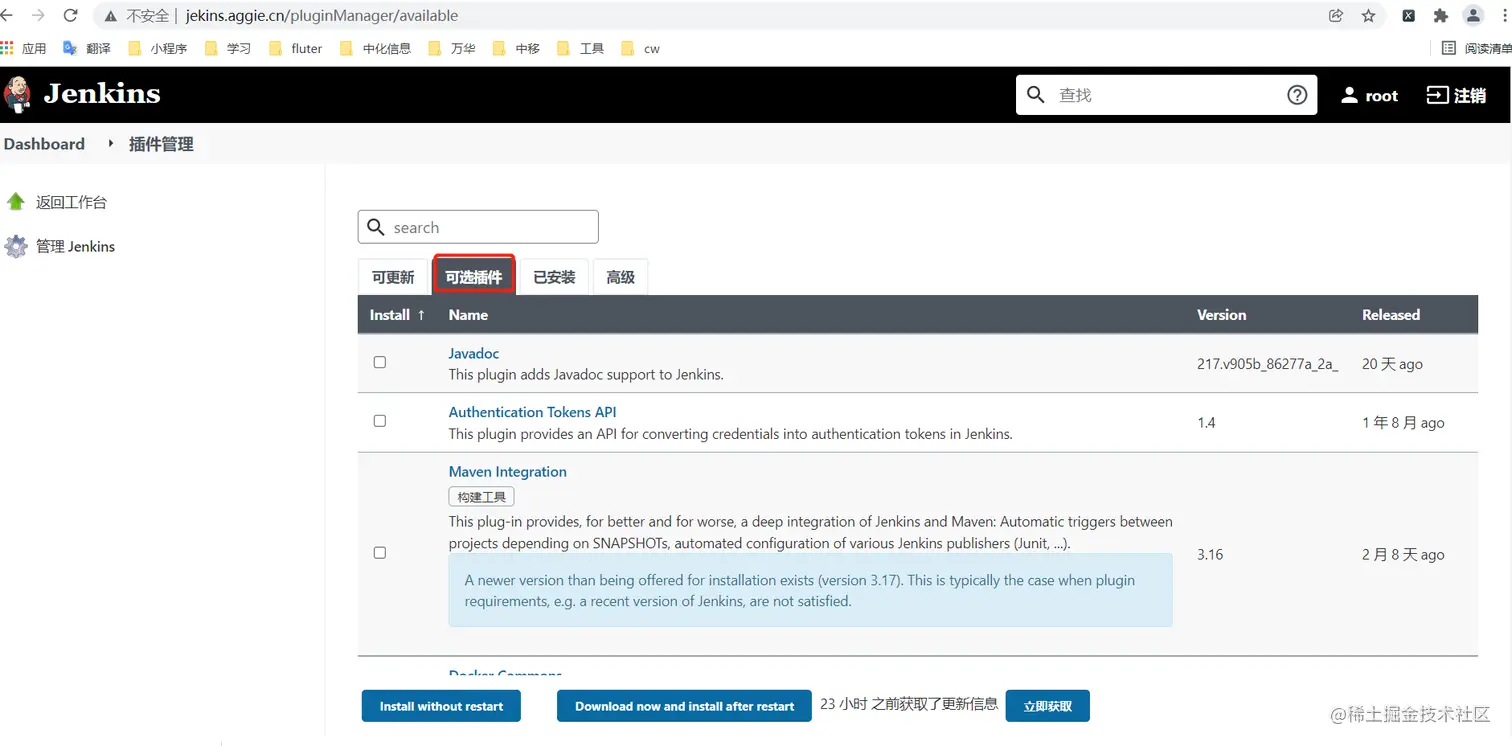Open the 万华 bookmark folder
This screenshot has width=1512, height=746.
tap(451, 48)
